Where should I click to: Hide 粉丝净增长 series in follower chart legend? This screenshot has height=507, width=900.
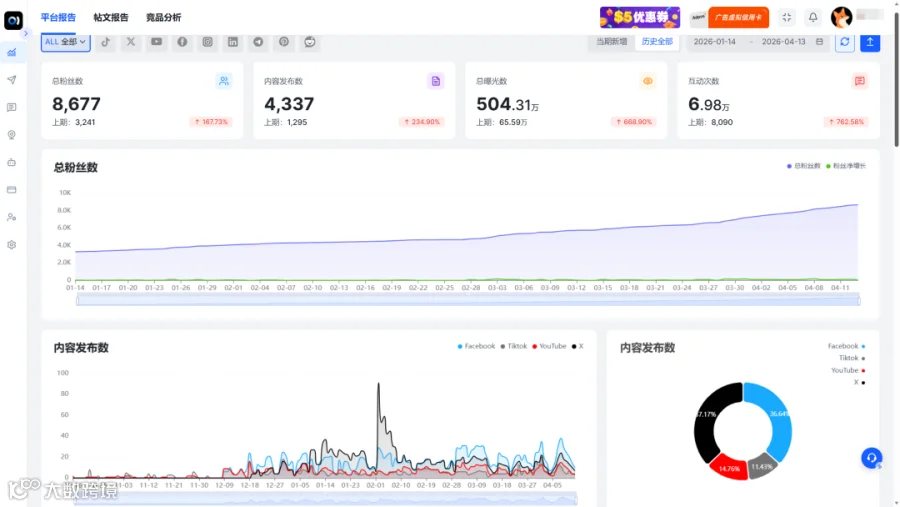pyautogui.click(x=845, y=166)
